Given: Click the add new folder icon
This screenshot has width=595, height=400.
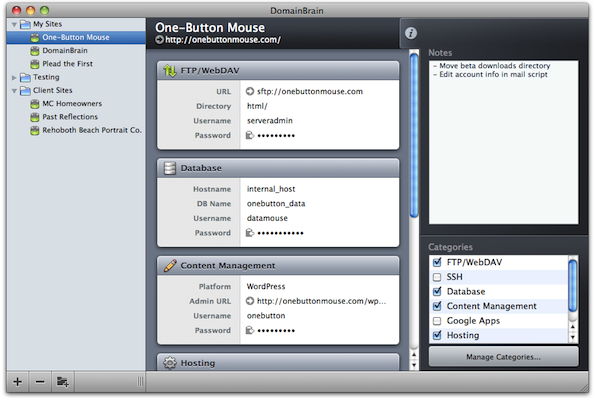Looking at the screenshot, I should (x=63, y=382).
